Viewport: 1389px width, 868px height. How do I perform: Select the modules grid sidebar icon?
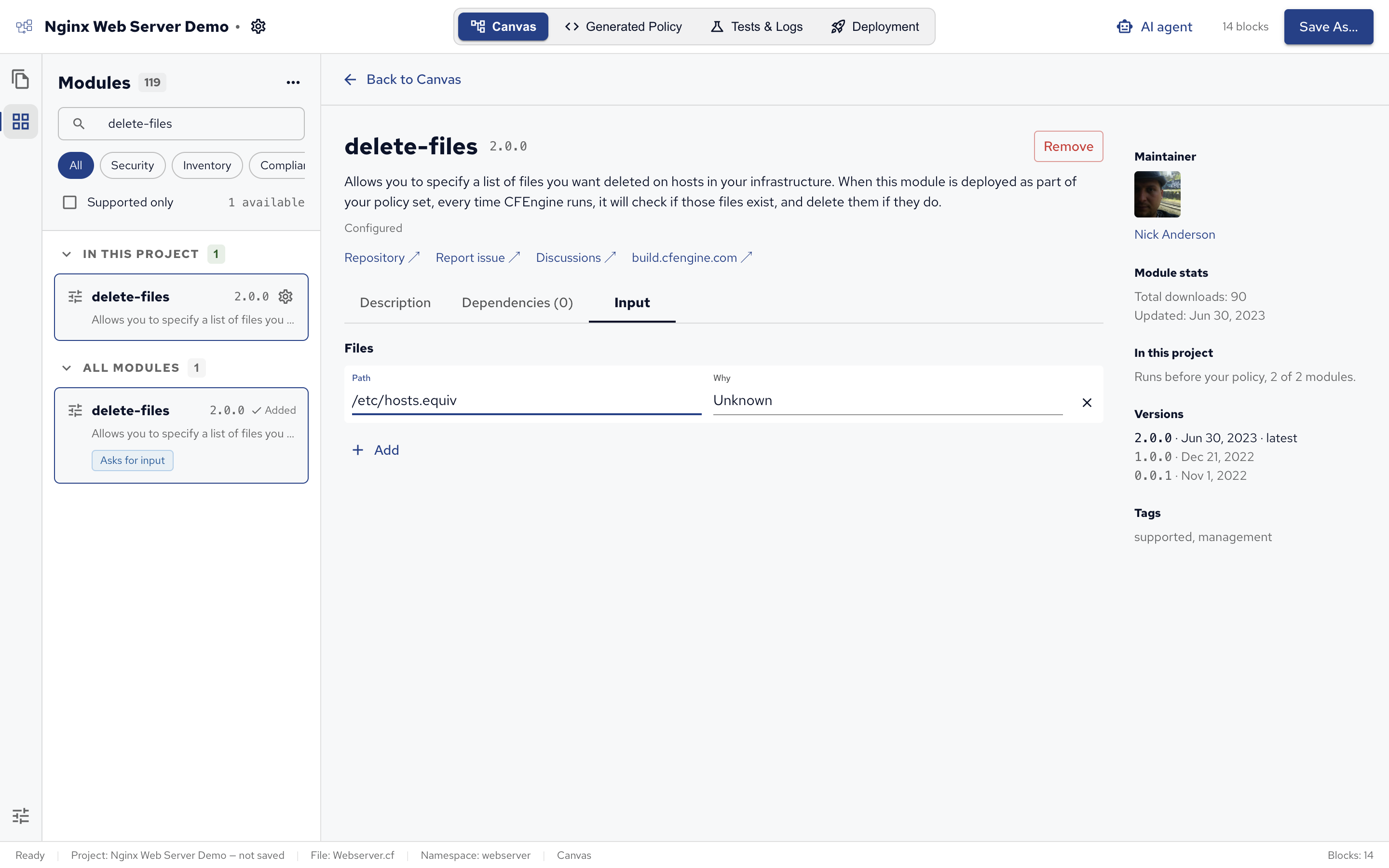pyautogui.click(x=21, y=121)
